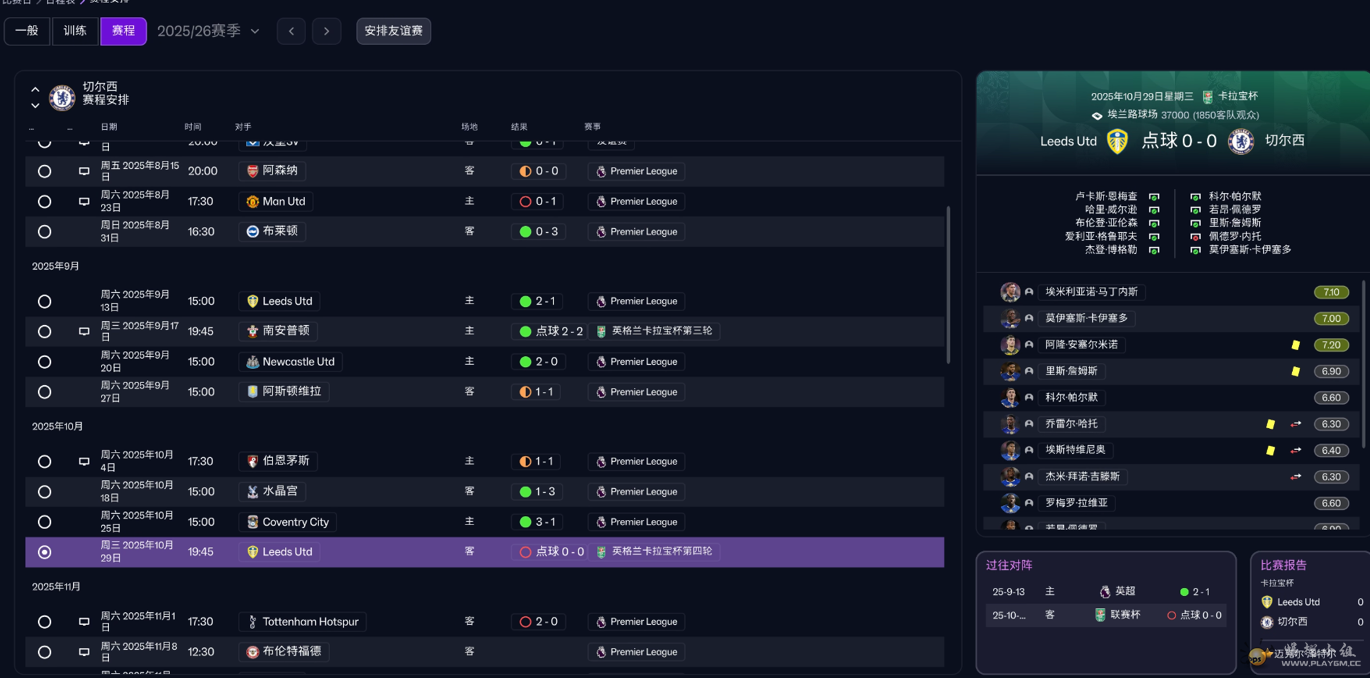Click the up chevron beside Chelsea badge
Viewport: 1370px width, 678px height.
click(x=35, y=89)
